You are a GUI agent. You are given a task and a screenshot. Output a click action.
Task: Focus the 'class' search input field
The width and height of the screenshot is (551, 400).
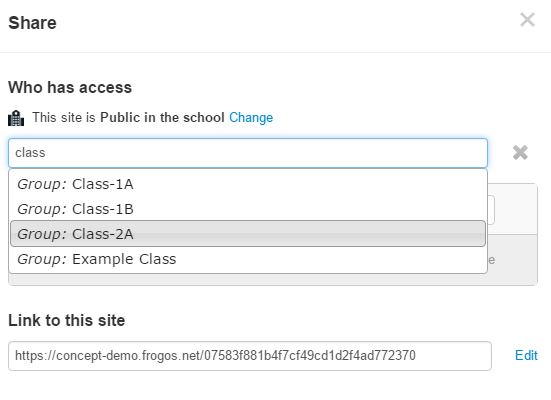(248, 153)
